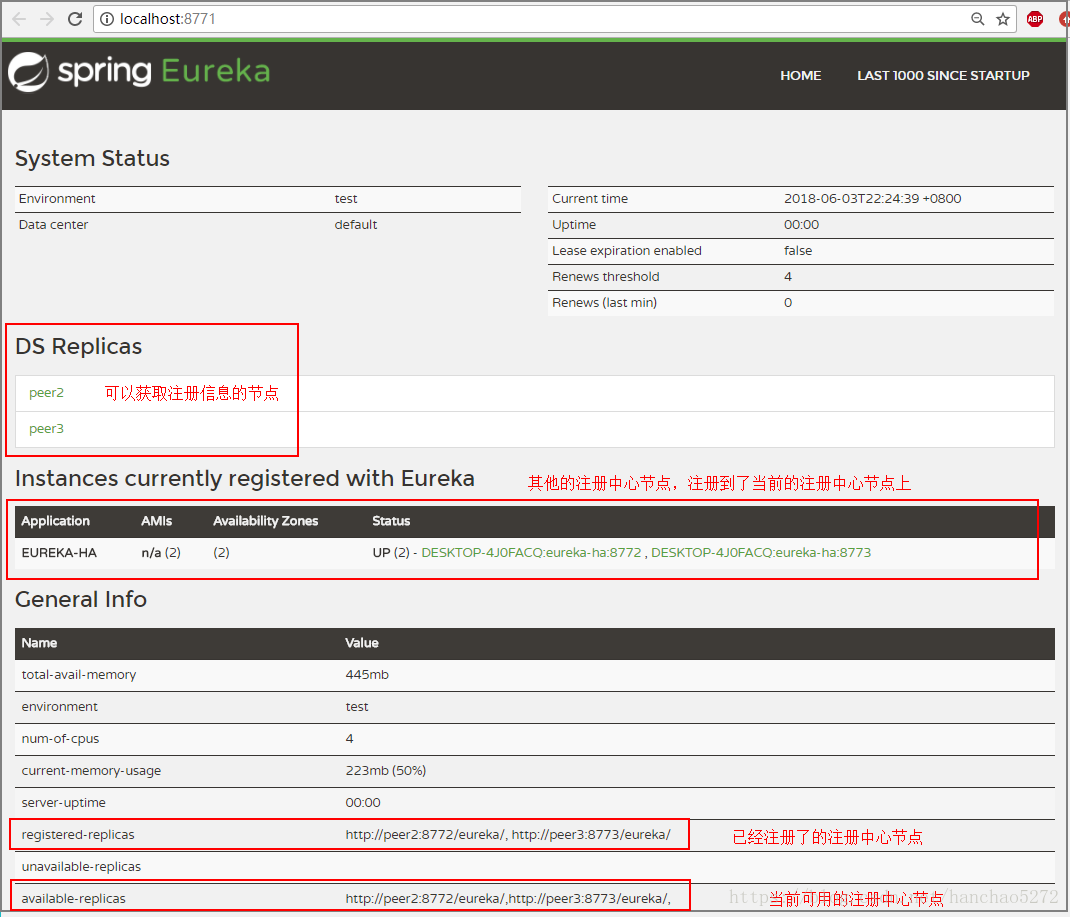
Task: Click the server-uptime row name
Action: [x=63, y=802]
